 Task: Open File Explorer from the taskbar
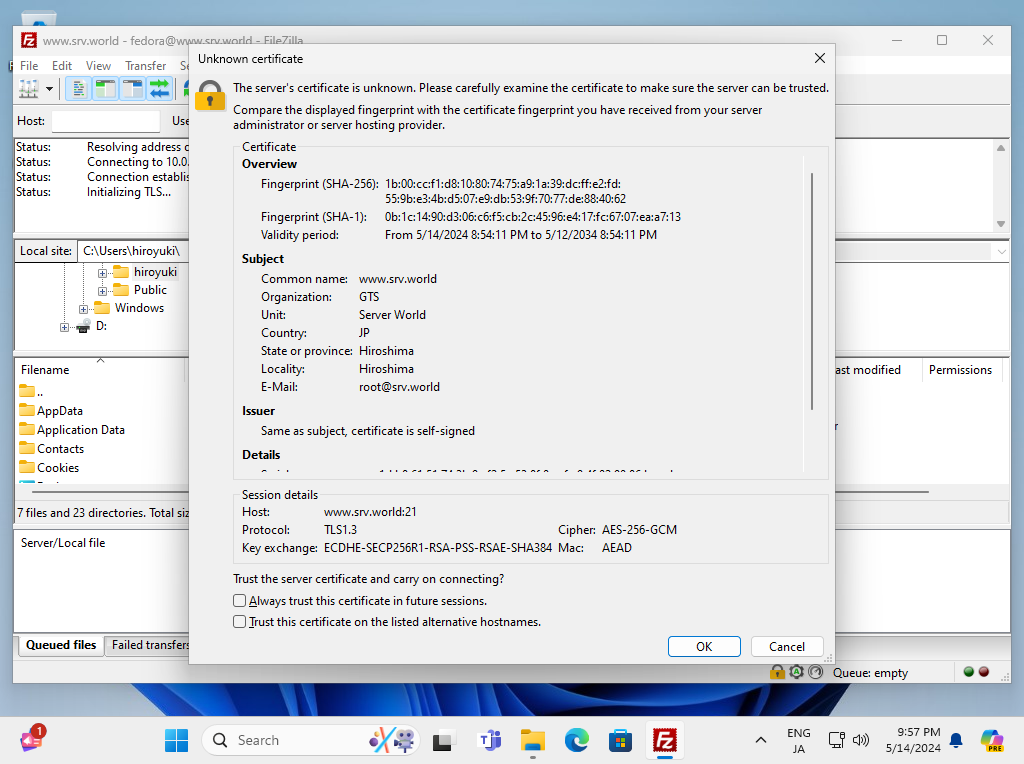coord(533,740)
